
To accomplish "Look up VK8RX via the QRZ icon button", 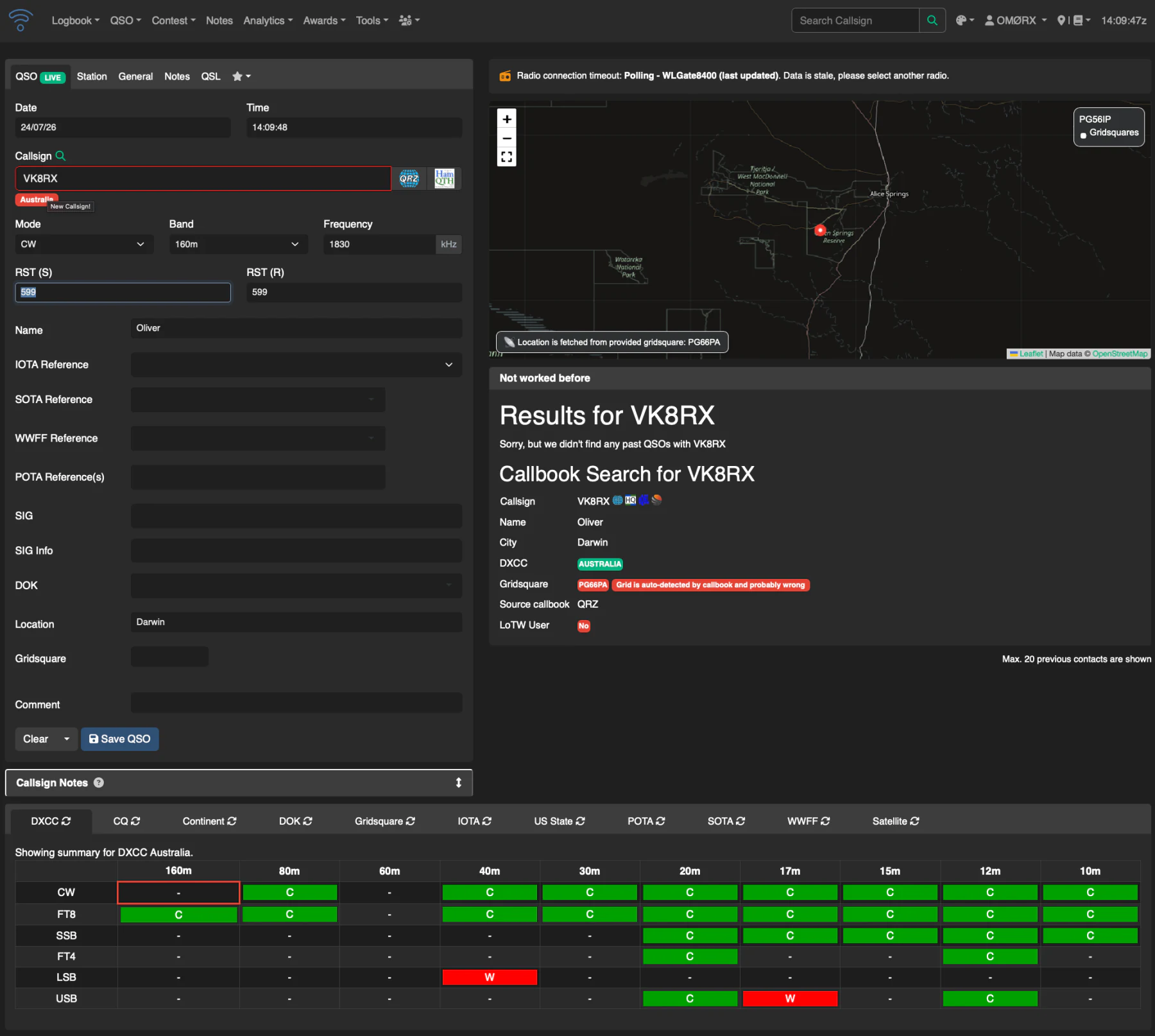I will pyautogui.click(x=409, y=178).
